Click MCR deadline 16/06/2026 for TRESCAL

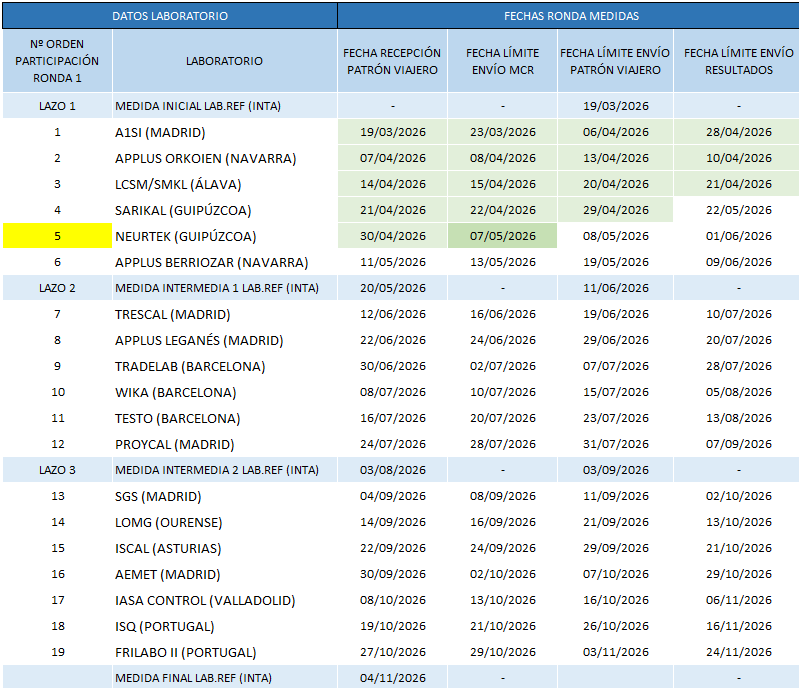(x=502, y=314)
